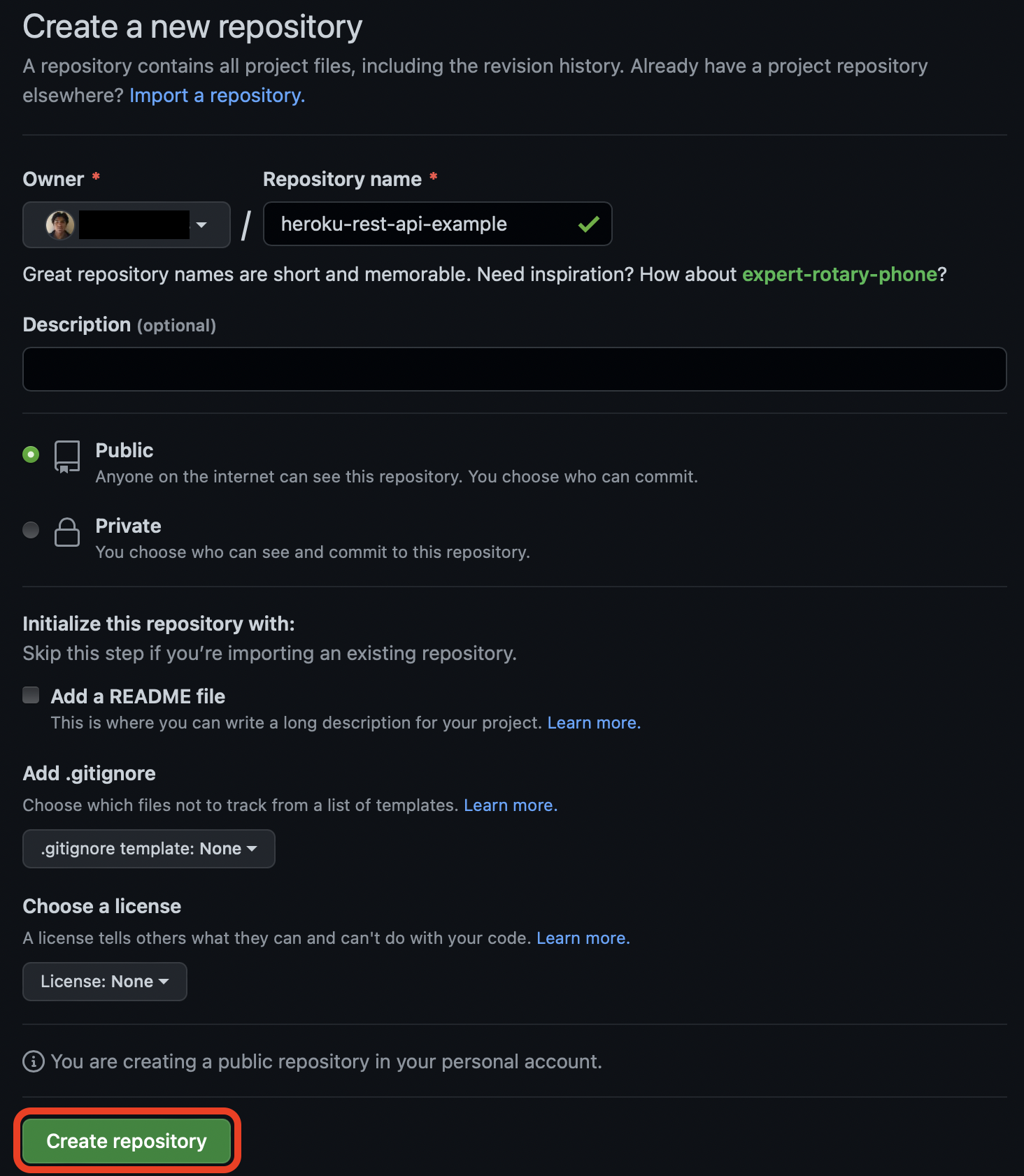
Task: Open Learn more about licenses
Action: click(582, 938)
